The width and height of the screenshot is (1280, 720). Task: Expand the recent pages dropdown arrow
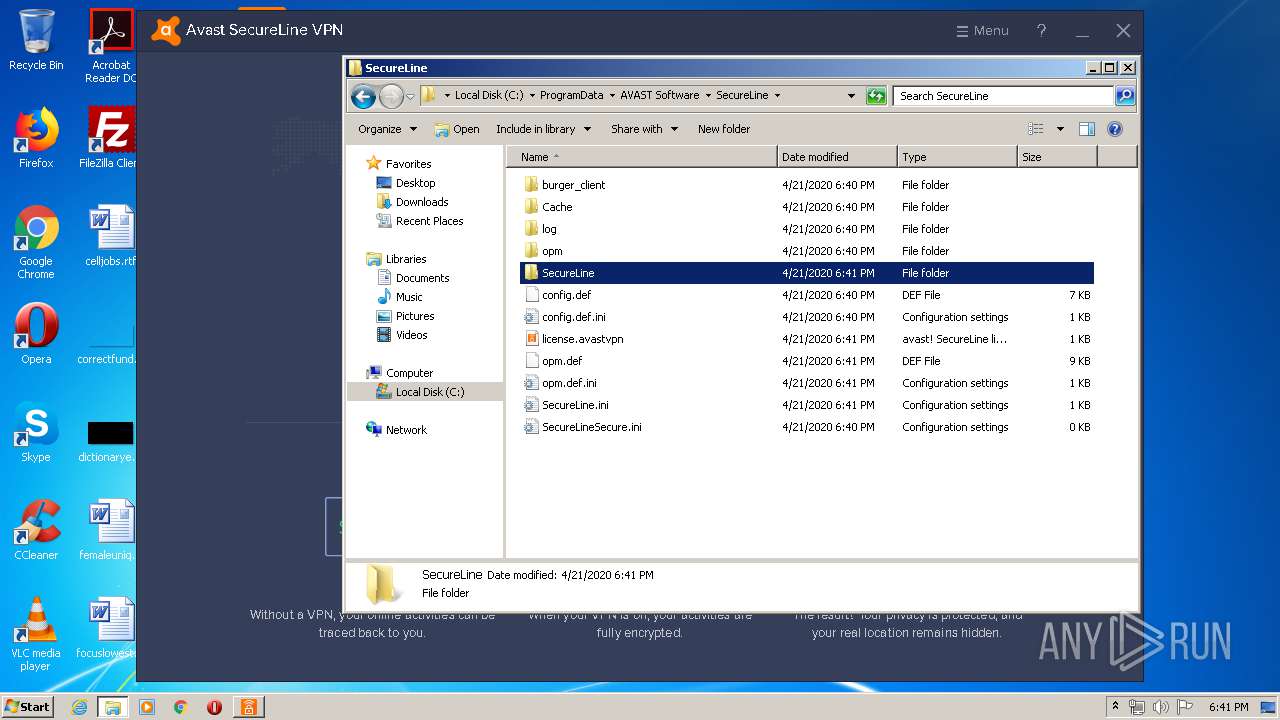tap(410, 96)
